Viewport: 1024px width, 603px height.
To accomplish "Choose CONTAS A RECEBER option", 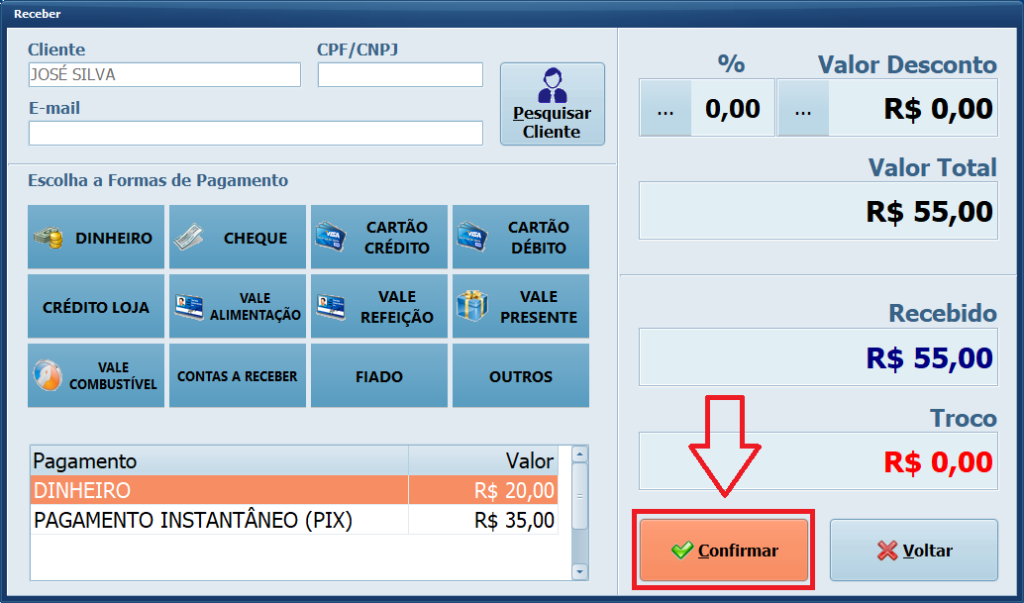I will coord(238,376).
